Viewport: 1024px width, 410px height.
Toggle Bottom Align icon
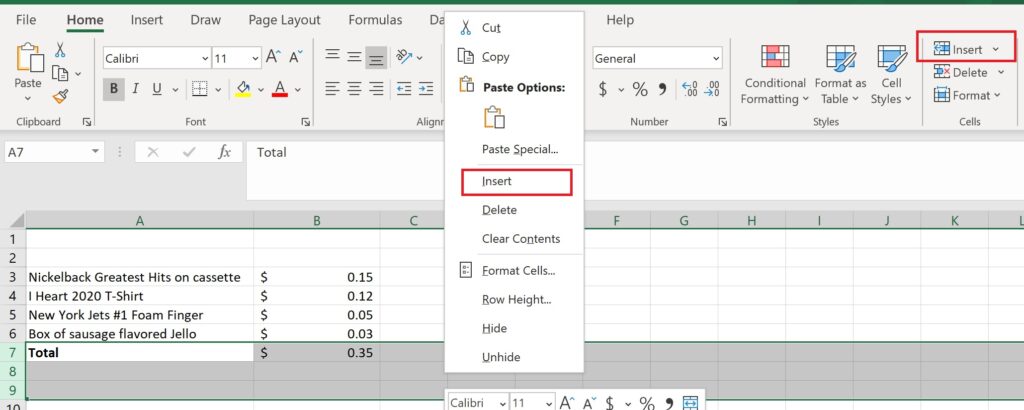coord(376,58)
